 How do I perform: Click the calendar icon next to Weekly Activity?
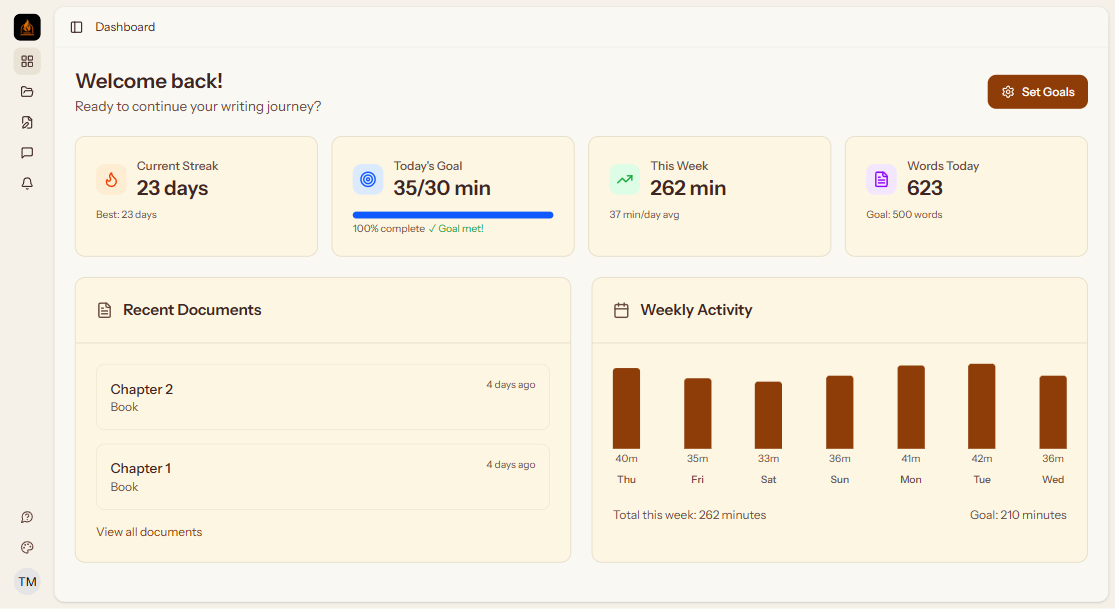pos(619,310)
